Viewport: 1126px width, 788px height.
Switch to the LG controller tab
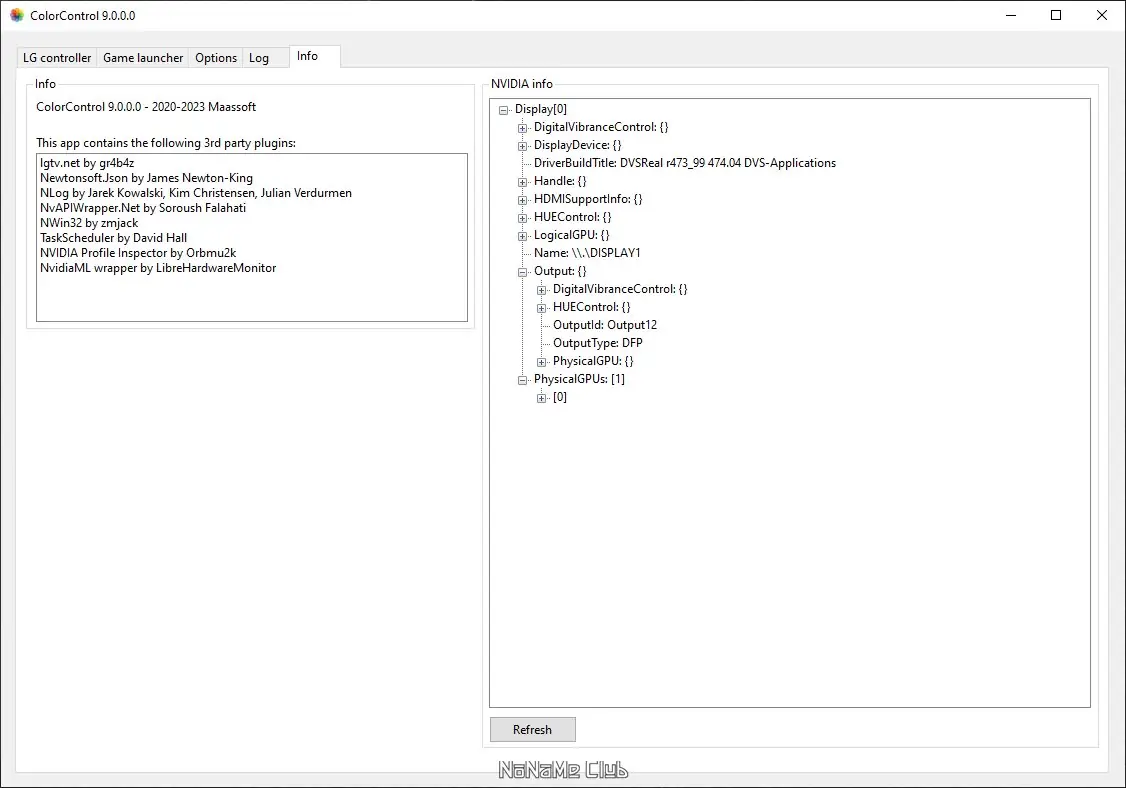coord(57,57)
